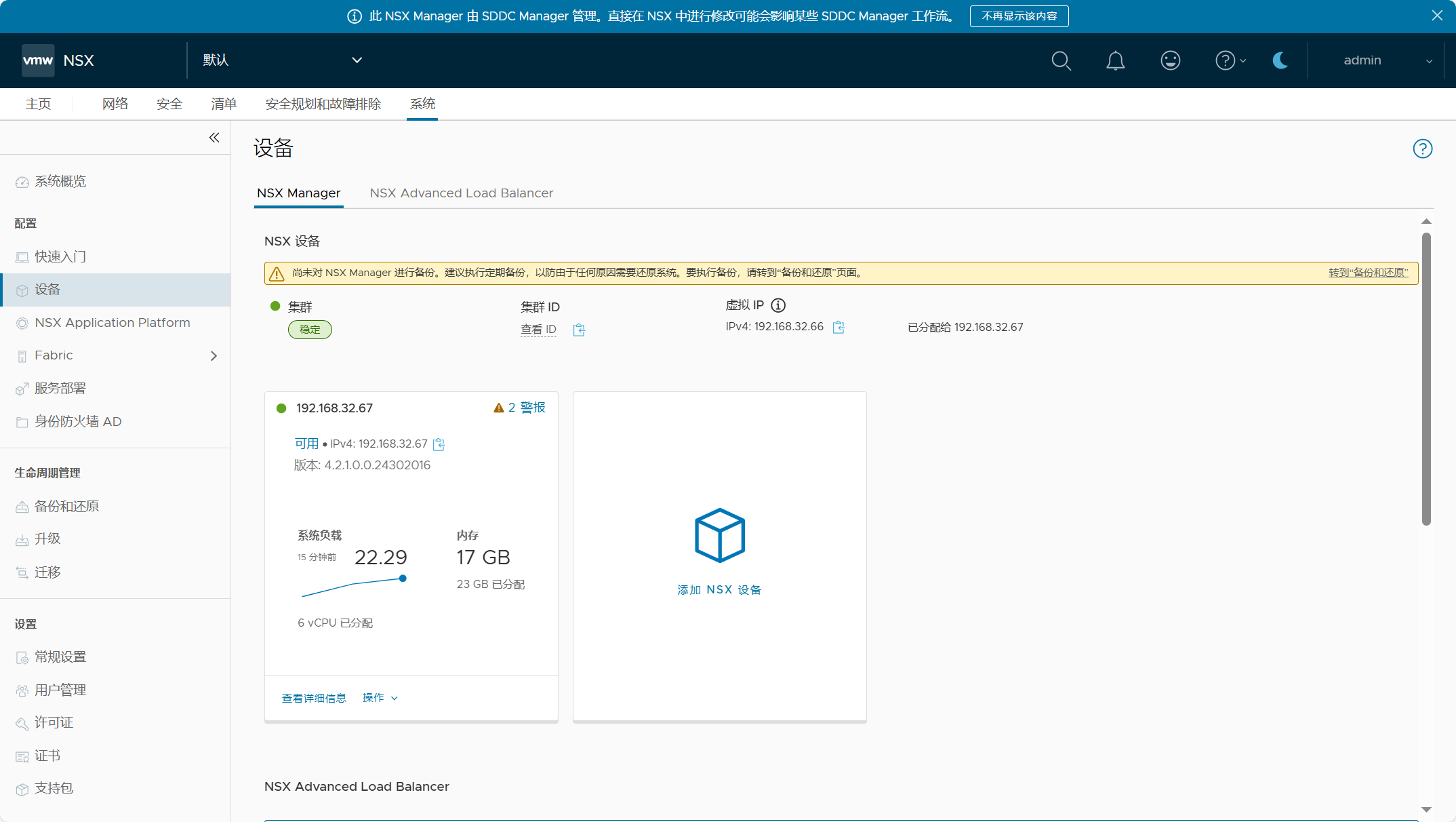
Task: Click the virtual IP info icon
Action: [x=778, y=305]
